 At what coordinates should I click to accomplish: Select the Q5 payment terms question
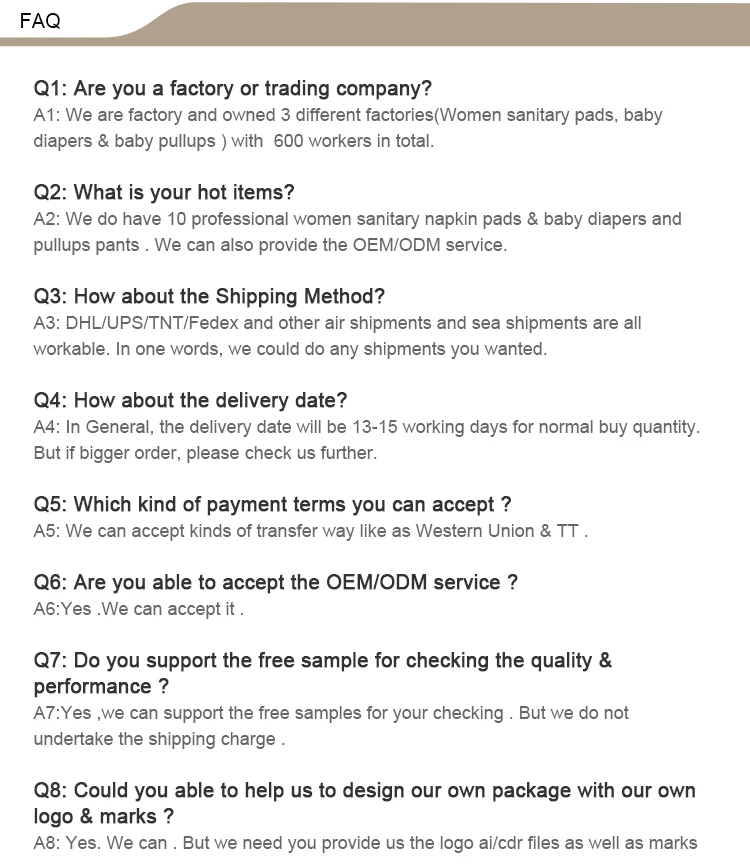tap(272, 505)
